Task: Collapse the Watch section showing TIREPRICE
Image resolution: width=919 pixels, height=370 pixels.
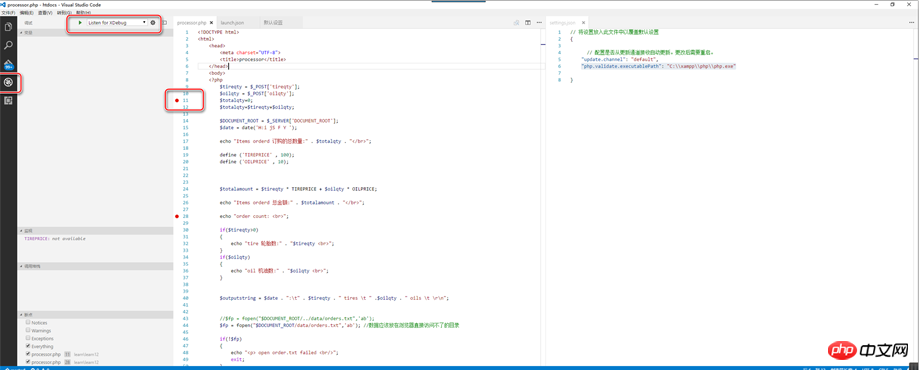Action: [x=96, y=231]
